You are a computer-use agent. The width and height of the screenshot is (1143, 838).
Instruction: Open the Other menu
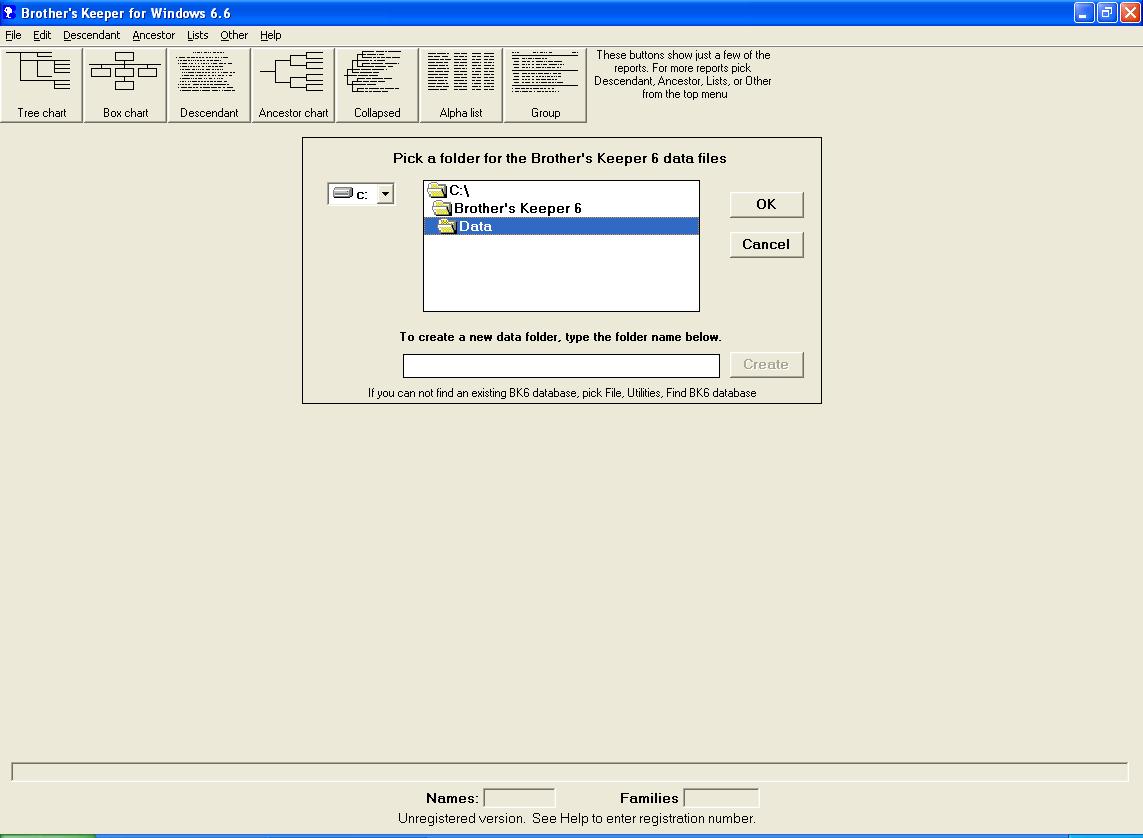point(234,35)
